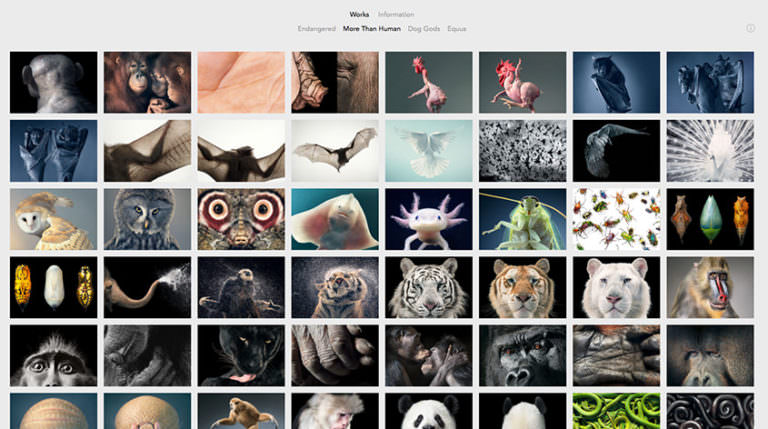Open the green fern fiddleheads photo
This screenshot has height=429, width=768.
pos(616,411)
